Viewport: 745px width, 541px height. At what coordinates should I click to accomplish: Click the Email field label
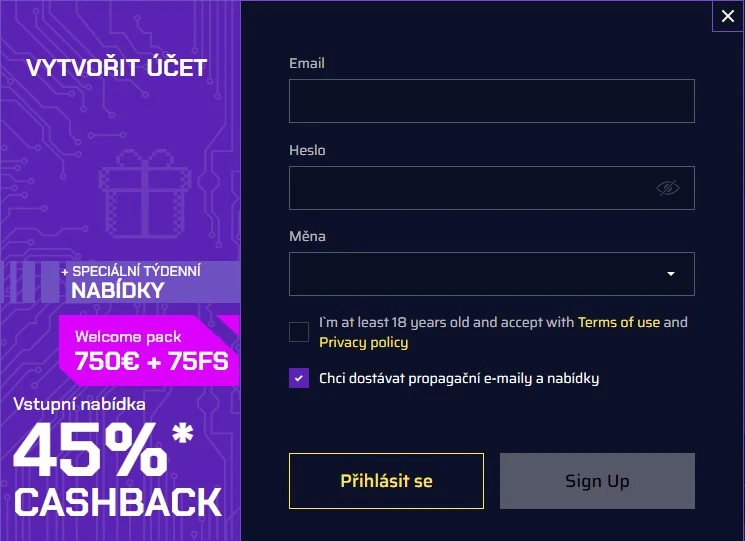307,63
